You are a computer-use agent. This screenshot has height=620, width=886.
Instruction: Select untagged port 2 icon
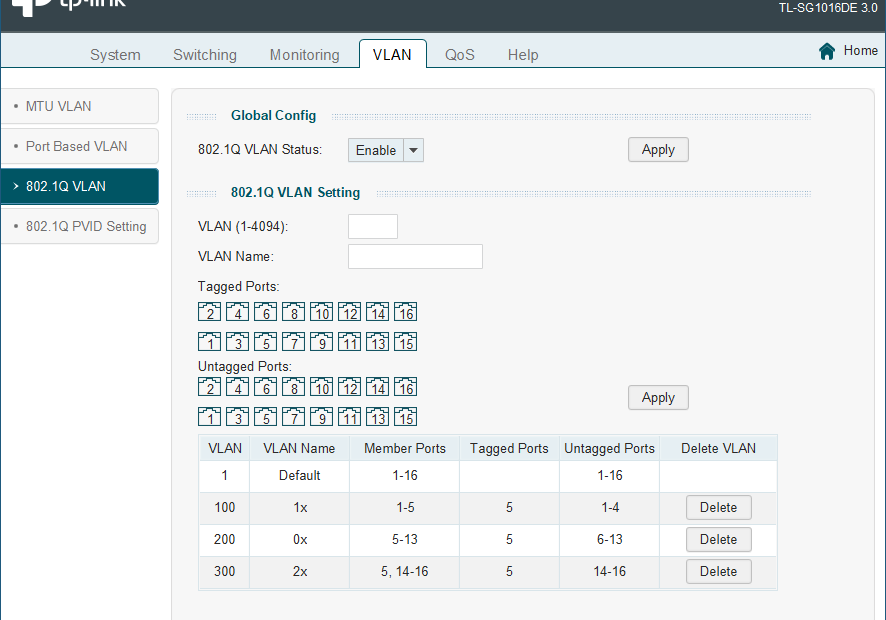point(210,387)
